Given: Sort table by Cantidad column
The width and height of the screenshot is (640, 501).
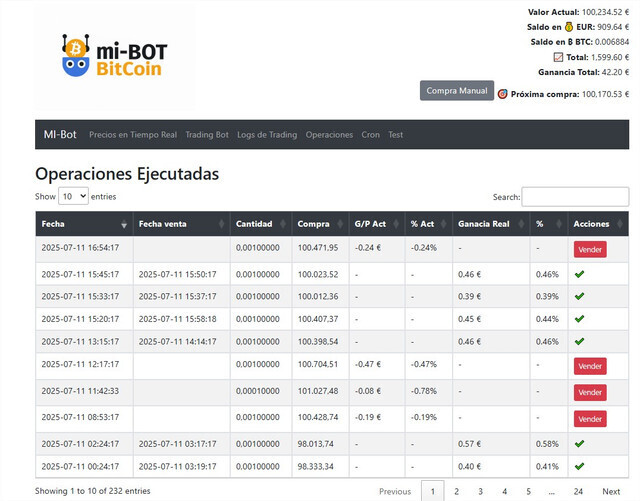Looking at the screenshot, I should (x=261, y=224).
